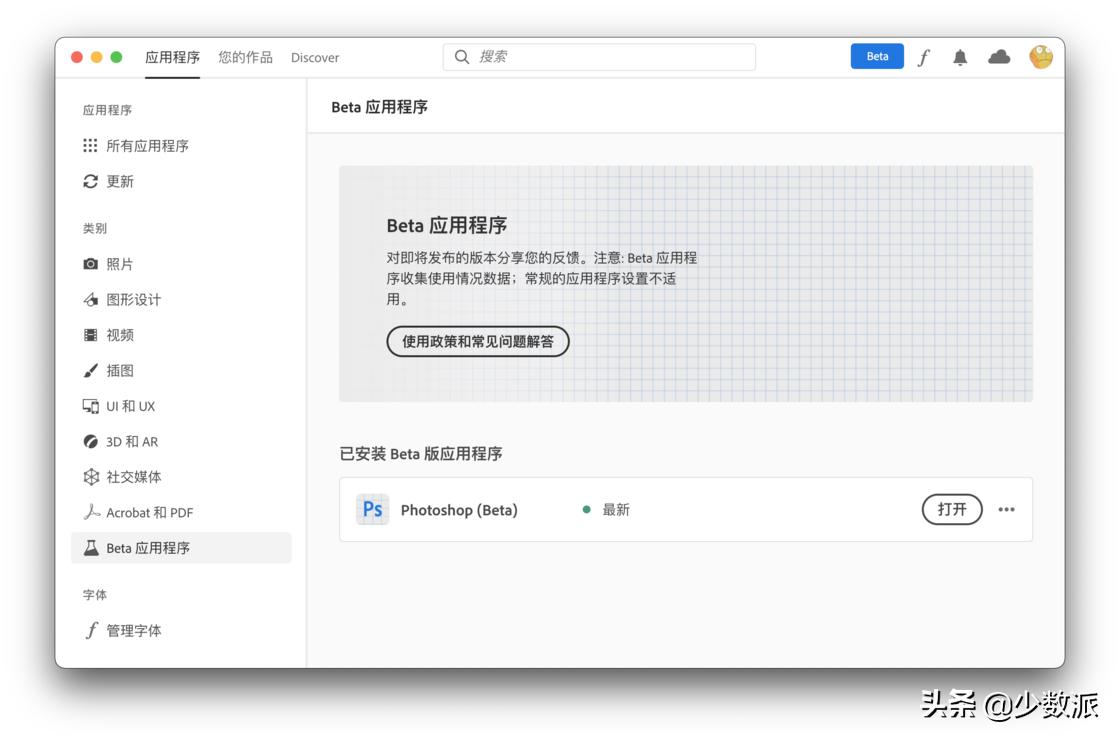The width and height of the screenshot is (1120, 741).
Task: Click the Creative Cloud storage icon
Action: [x=999, y=57]
